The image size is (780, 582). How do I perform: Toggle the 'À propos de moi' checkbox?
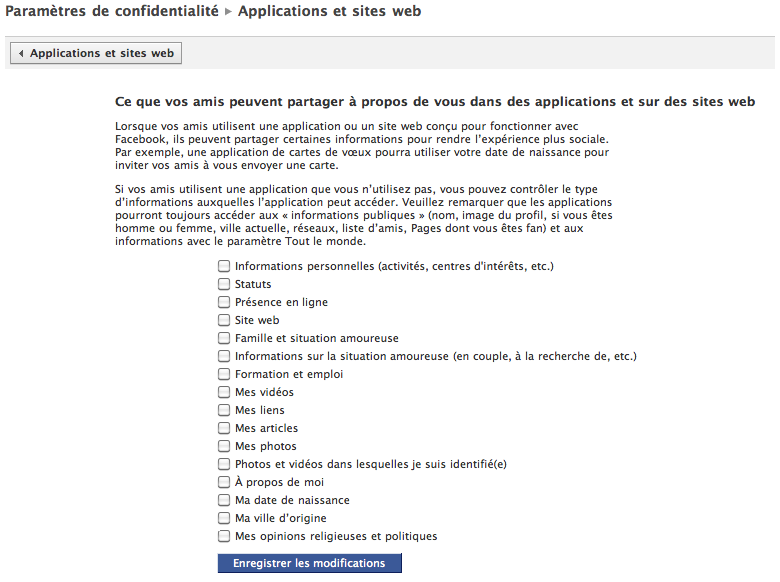(224, 482)
